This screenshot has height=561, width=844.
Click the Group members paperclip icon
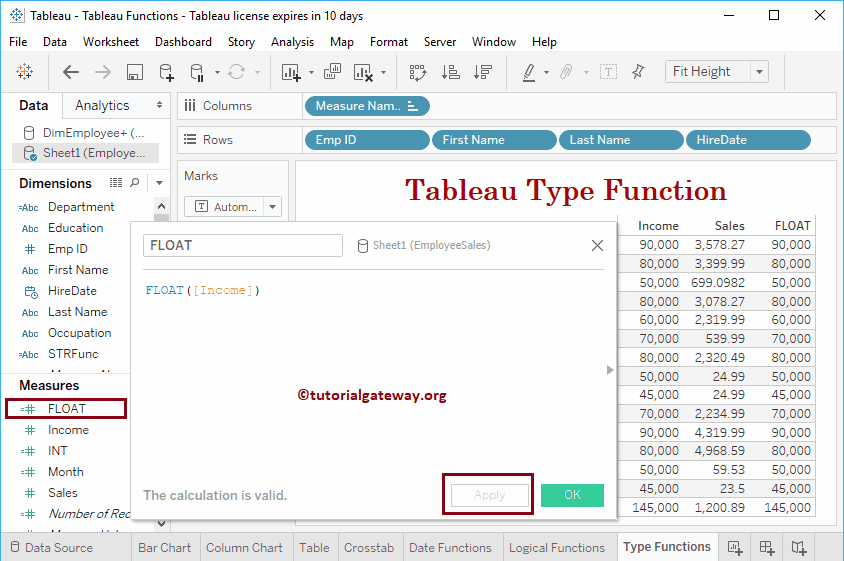pyautogui.click(x=566, y=72)
